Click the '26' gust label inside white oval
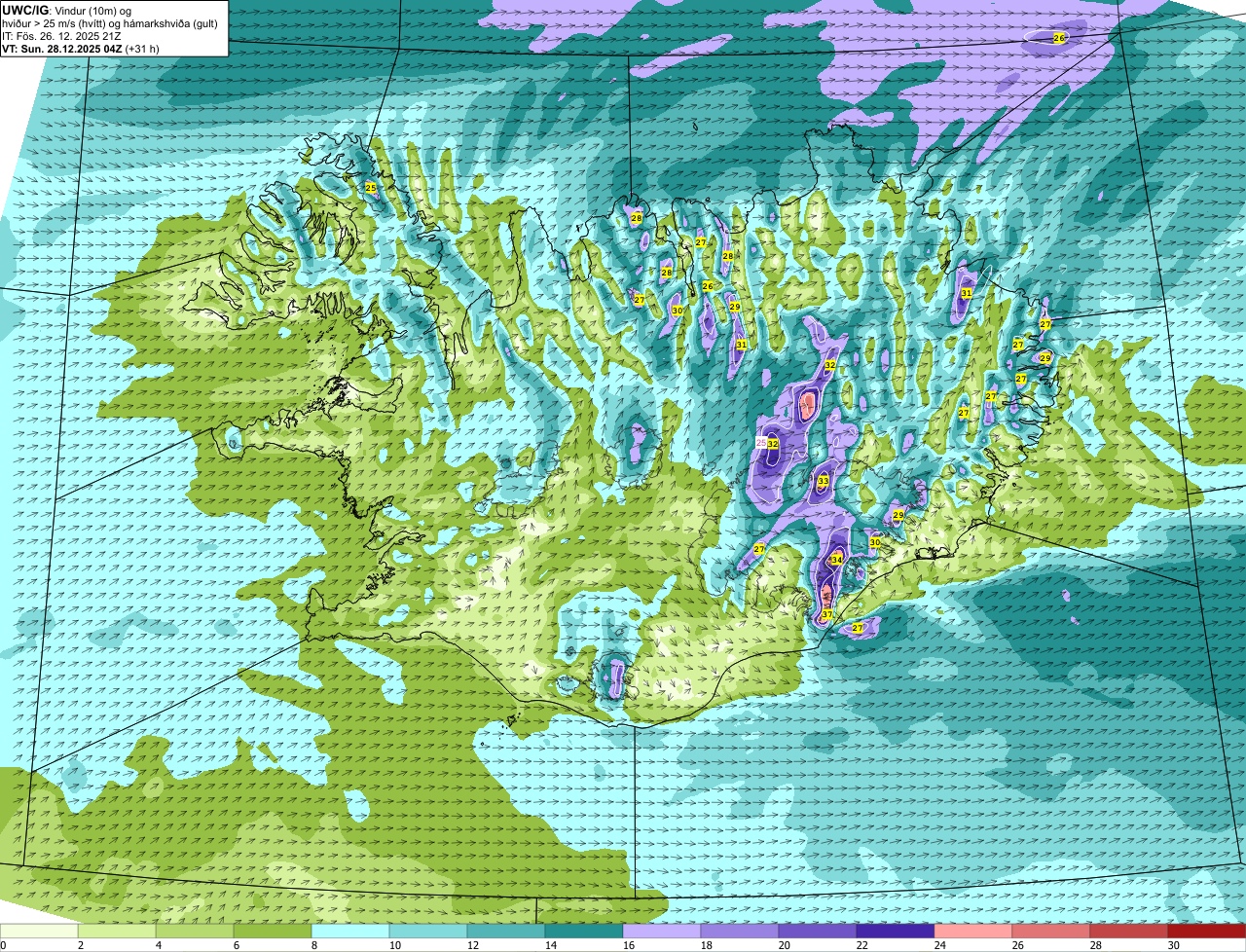The width and height of the screenshot is (1246, 952). coord(1059,37)
